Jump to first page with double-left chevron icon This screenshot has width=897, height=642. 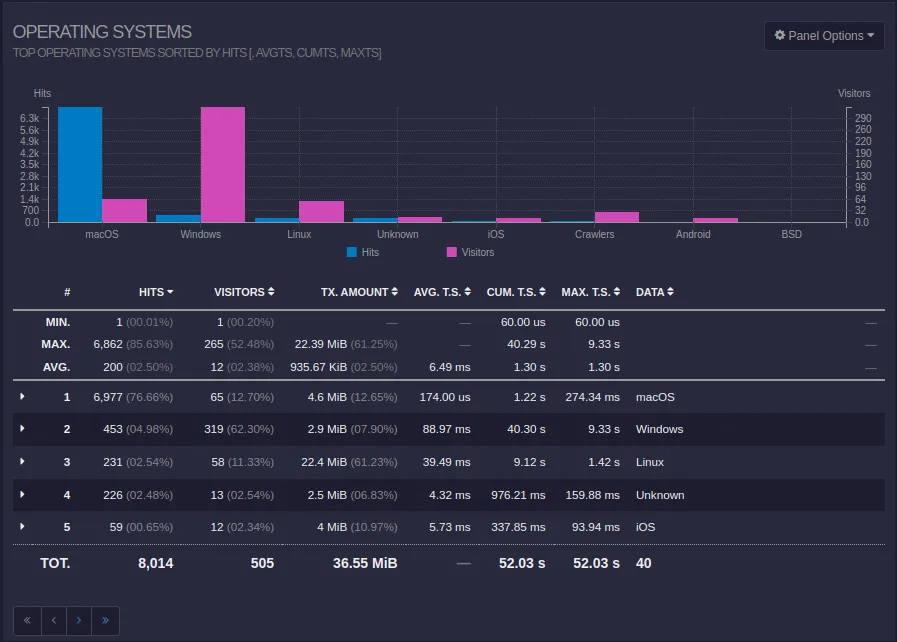tap(27, 620)
